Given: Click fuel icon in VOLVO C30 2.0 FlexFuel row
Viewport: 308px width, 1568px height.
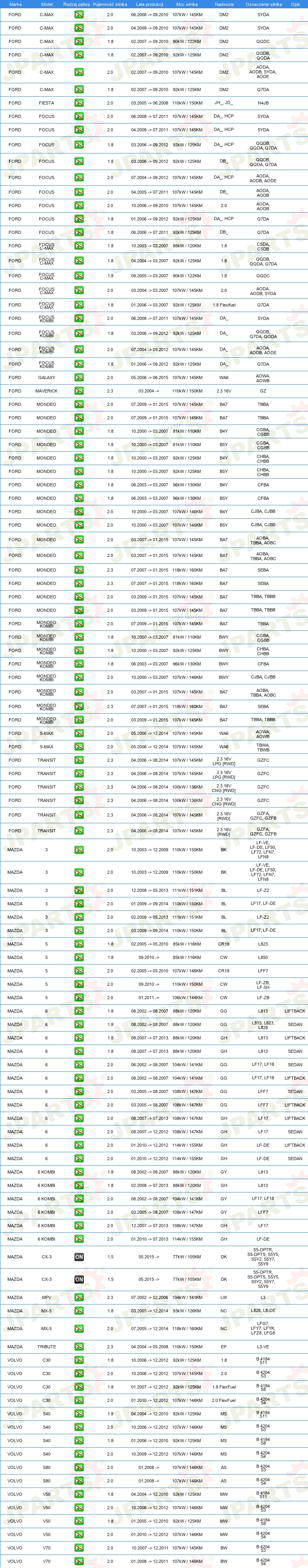Looking at the screenshot, I should point(79,1400).
